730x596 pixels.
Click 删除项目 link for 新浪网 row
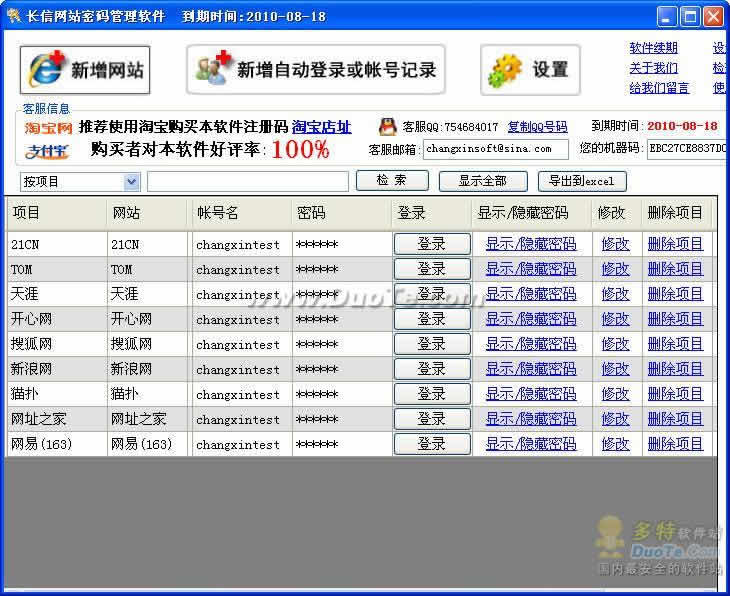click(x=676, y=370)
